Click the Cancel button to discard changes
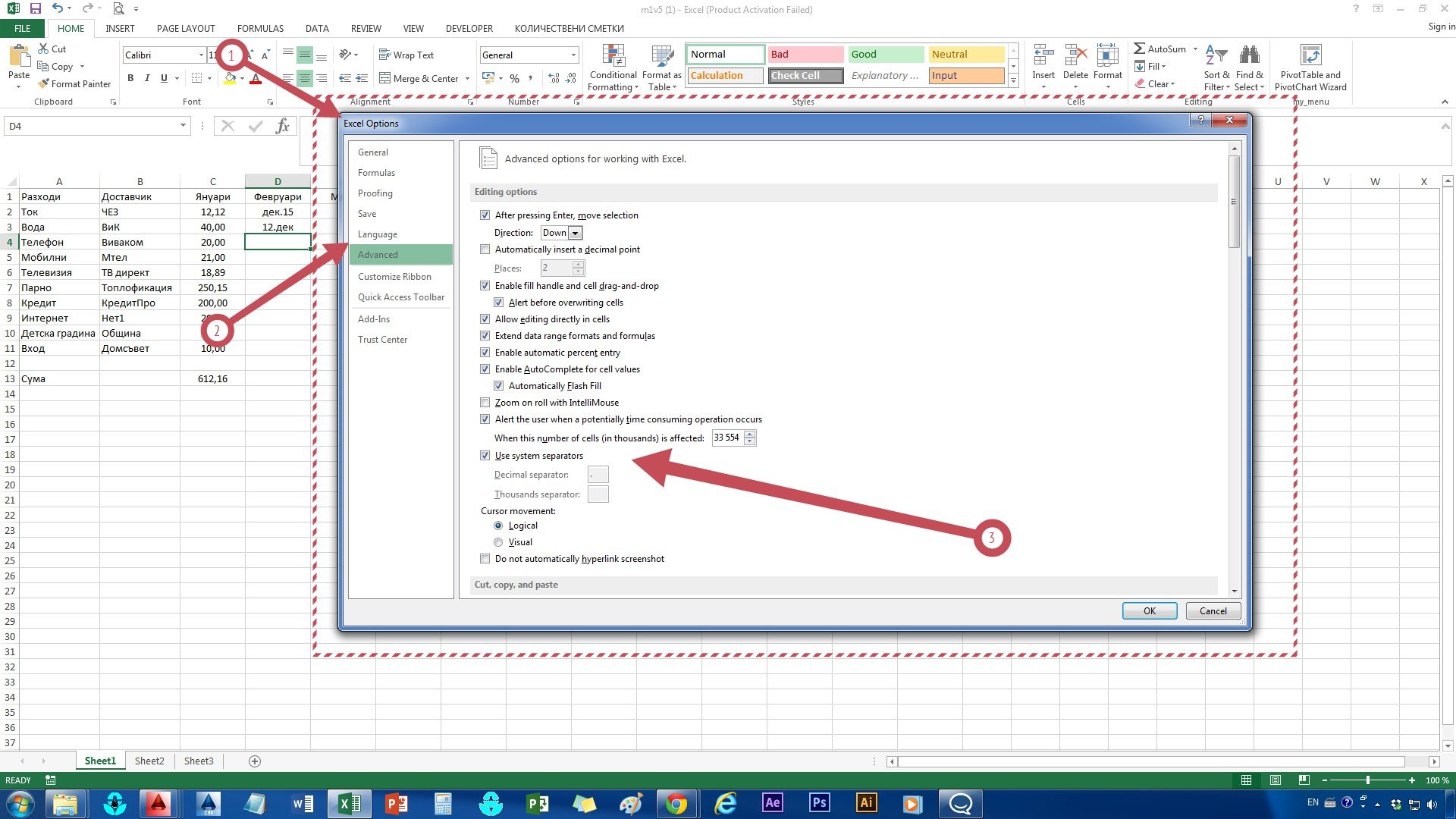This screenshot has height=819, width=1456. (x=1213, y=611)
